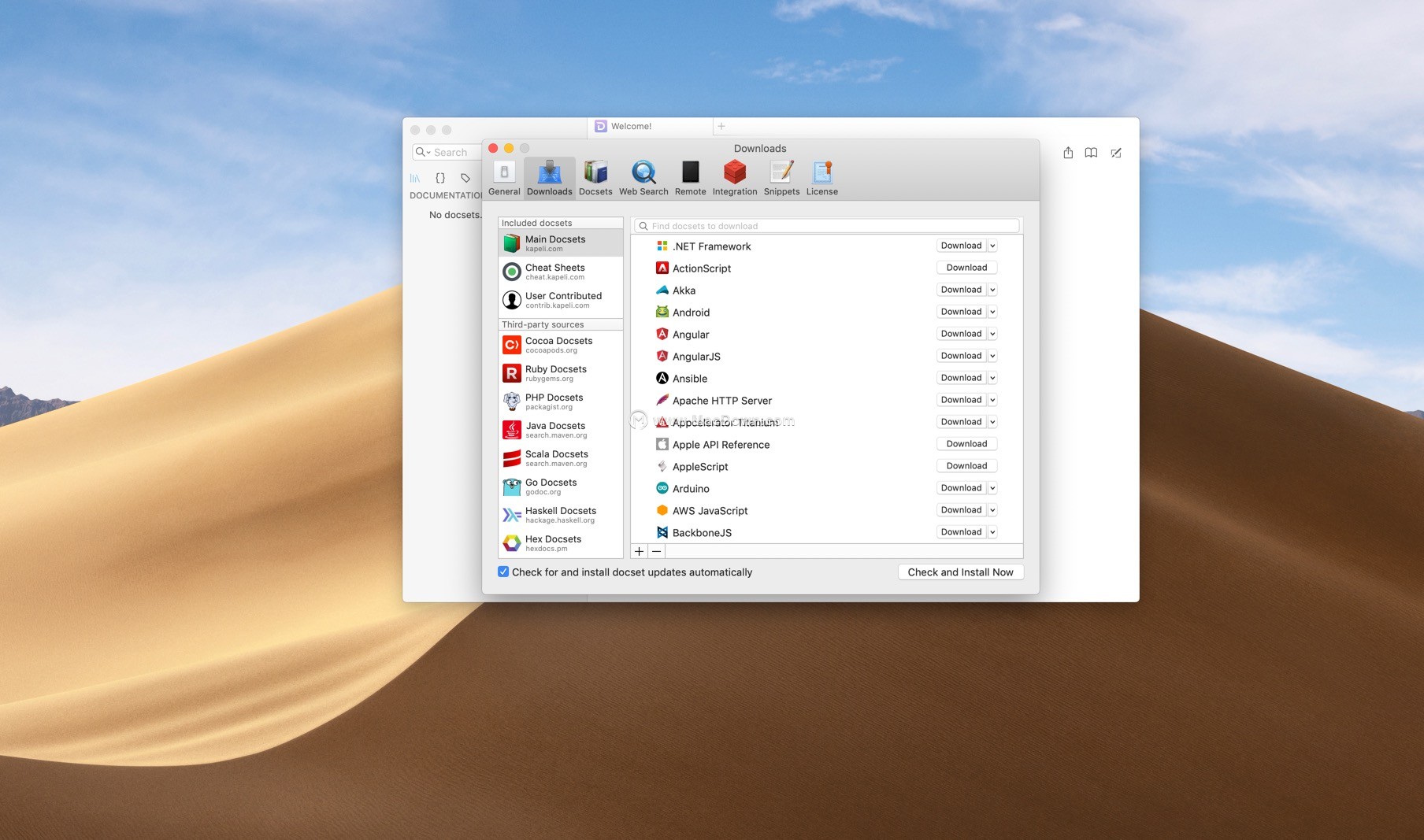Expand AWS JavaScript download version dropdown
Image resolution: width=1424 pixels, height=840 pixels.
(992, 510)
